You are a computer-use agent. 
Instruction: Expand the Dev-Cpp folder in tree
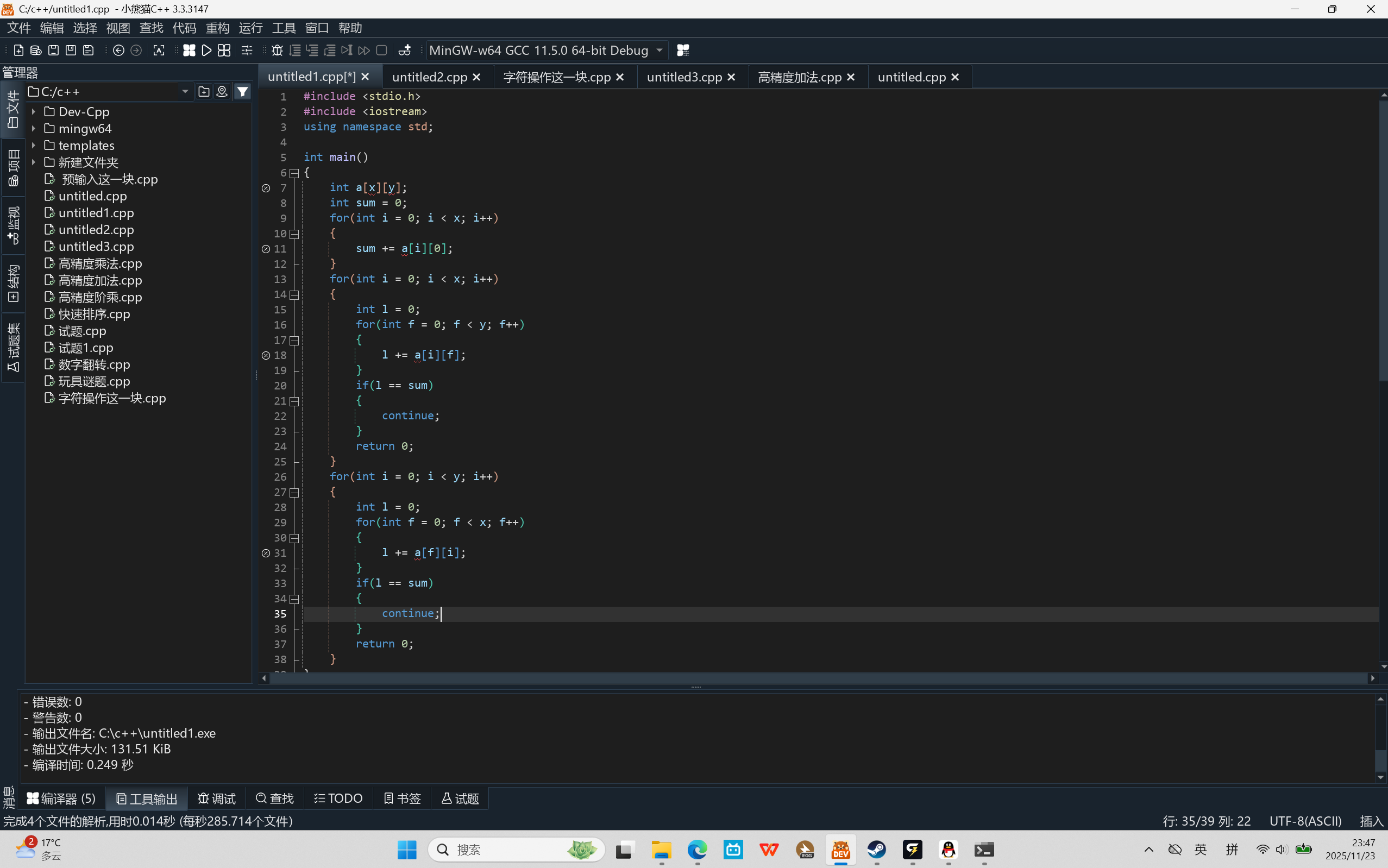tap(34, 112)
